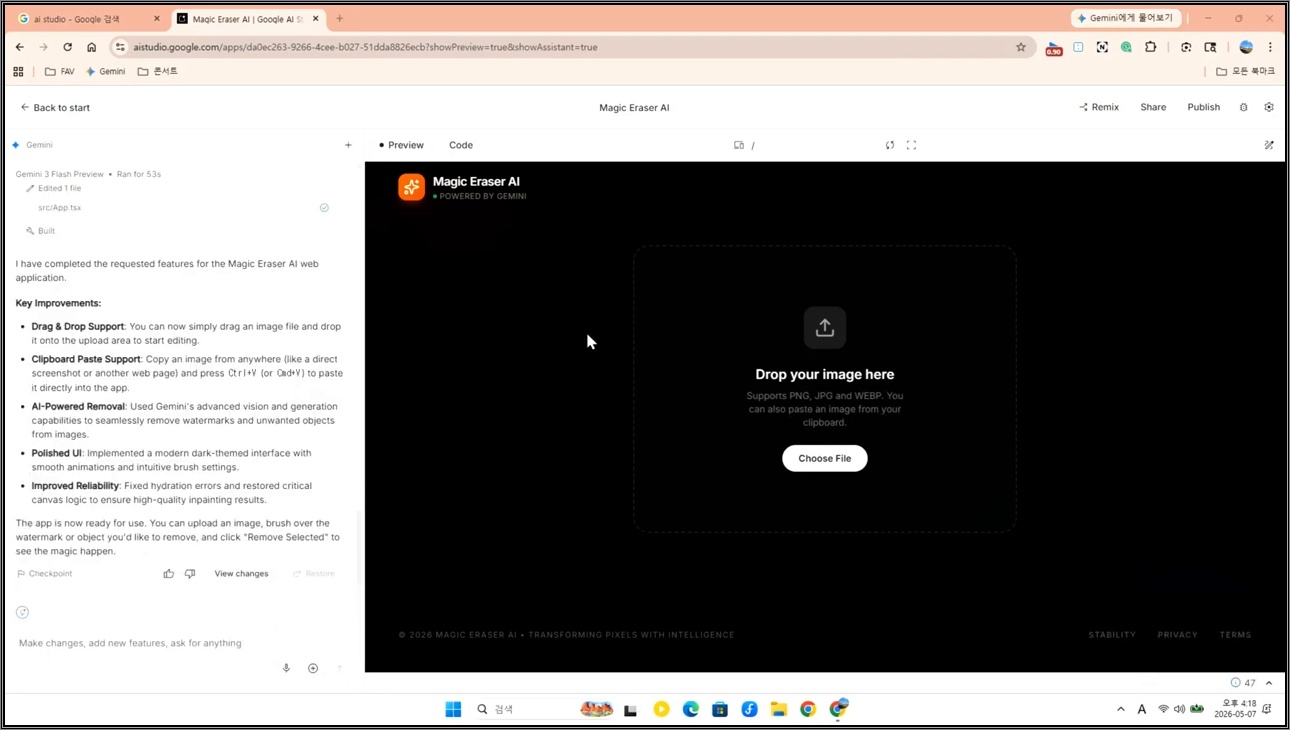Viewport: 1290px width, 730px height.
Task: Switch to the Preview tab
Action: click(401, 145)
